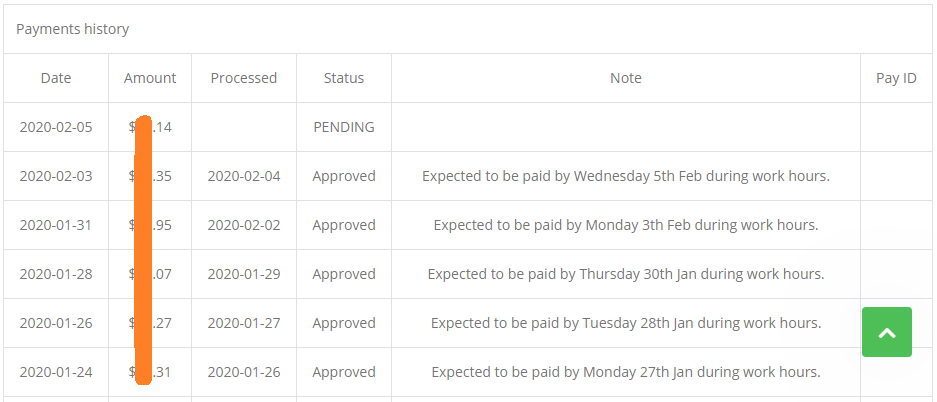Click the amount ending in .31
937x402 pixels.
[x=150, y=372]
